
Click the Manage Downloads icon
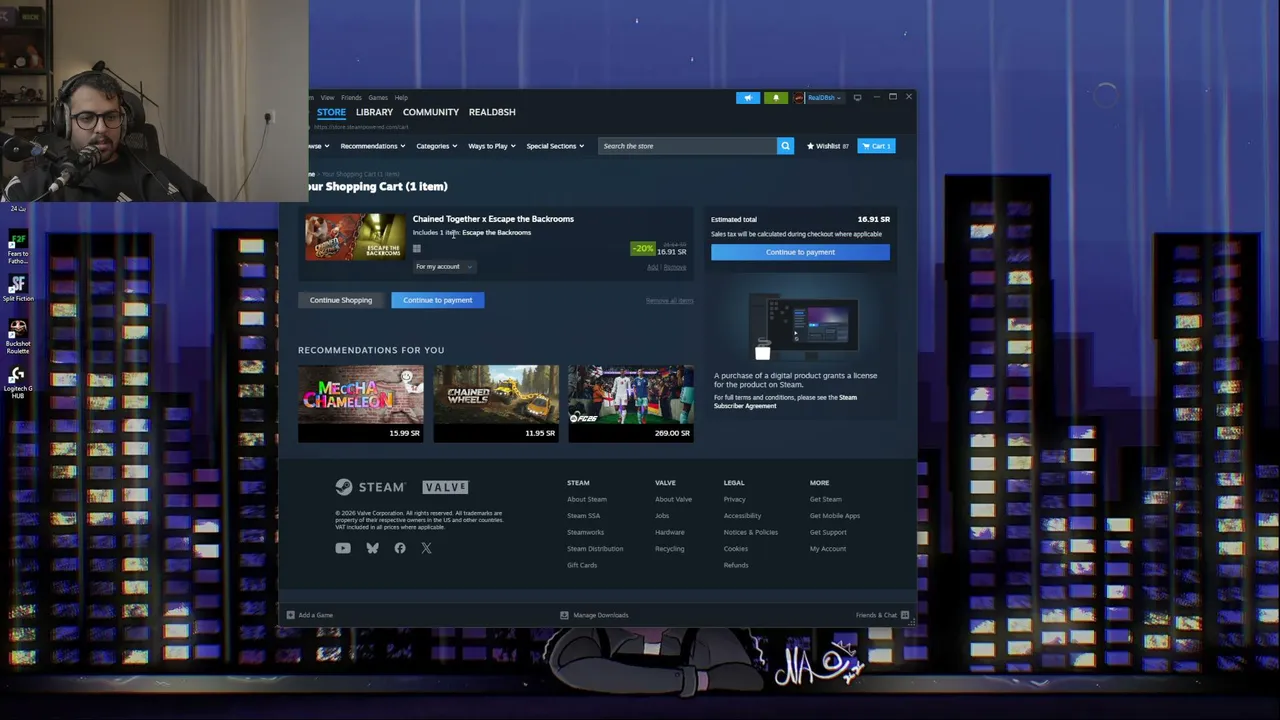(x=564, y=615)
